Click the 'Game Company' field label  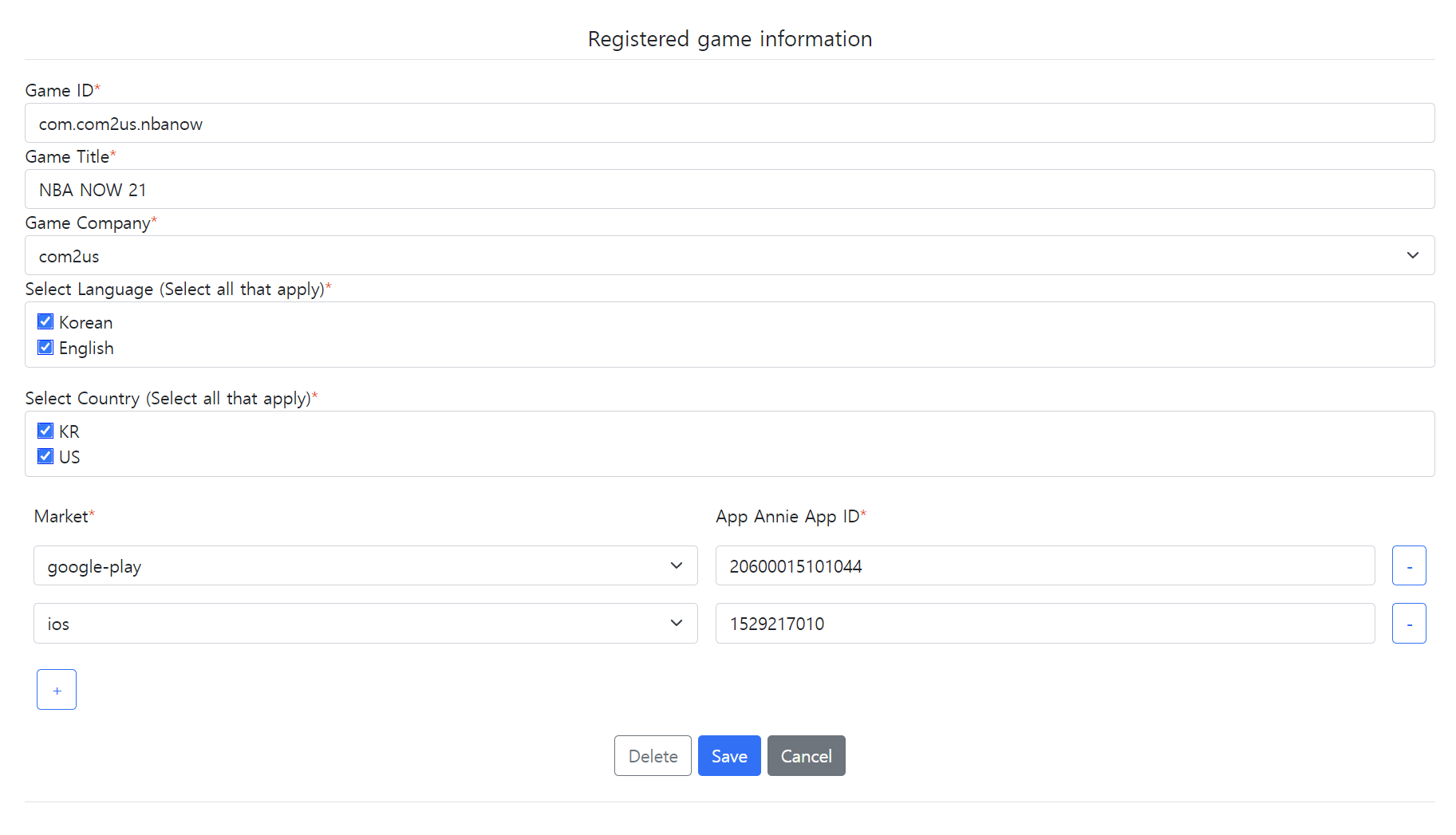pyautogui.click(x=88, y=223)
